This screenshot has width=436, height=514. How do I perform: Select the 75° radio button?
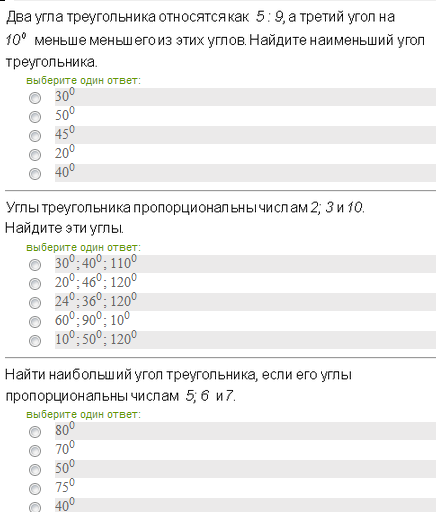35,489
